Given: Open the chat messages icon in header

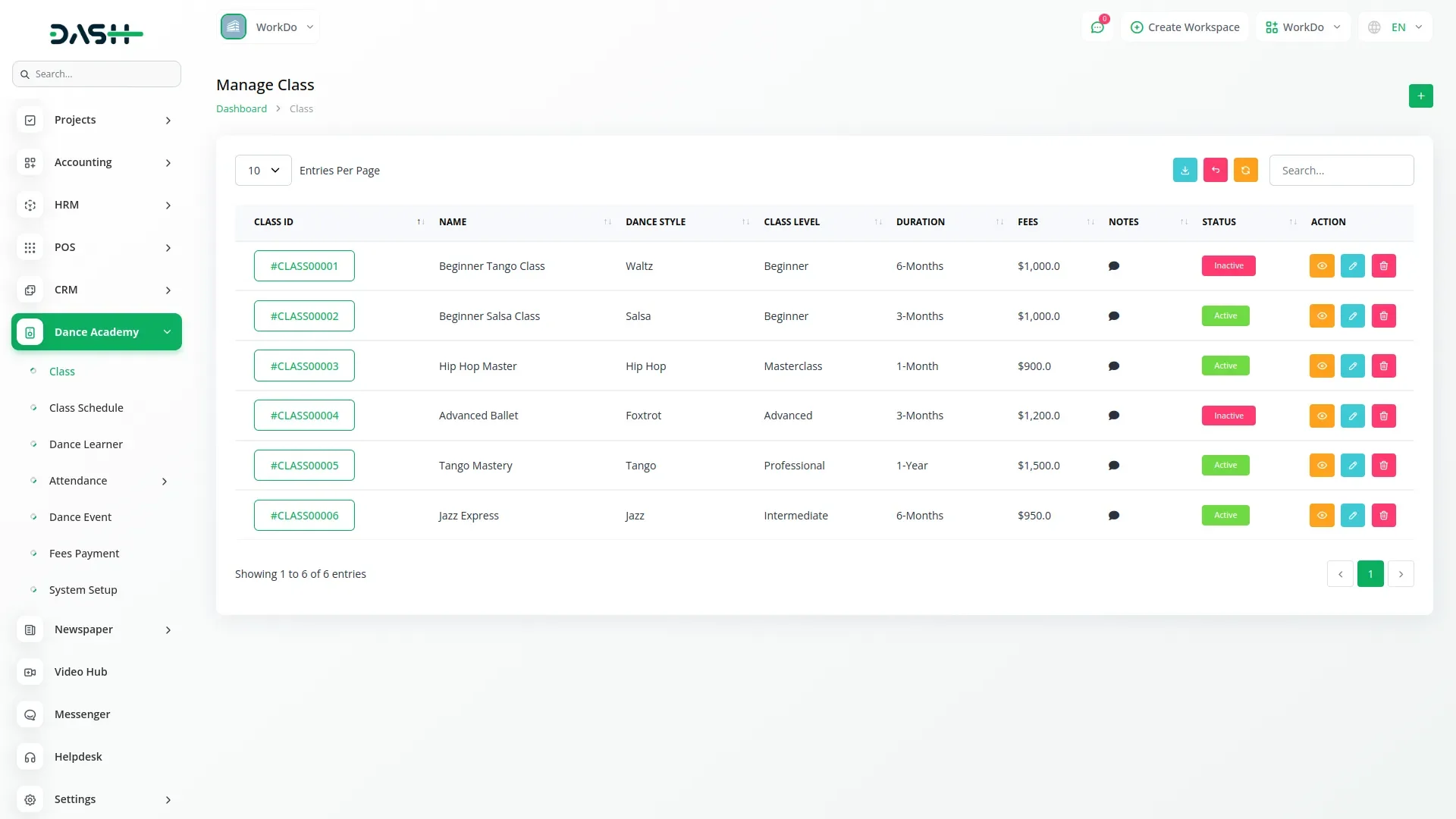Looking at the screenshot, I should [x=1097, y=27].
